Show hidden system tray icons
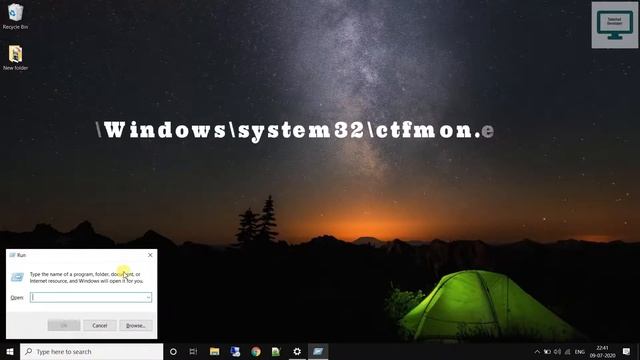Image resolution: width=640 pixels, height=360 pixels. [537, 352]
